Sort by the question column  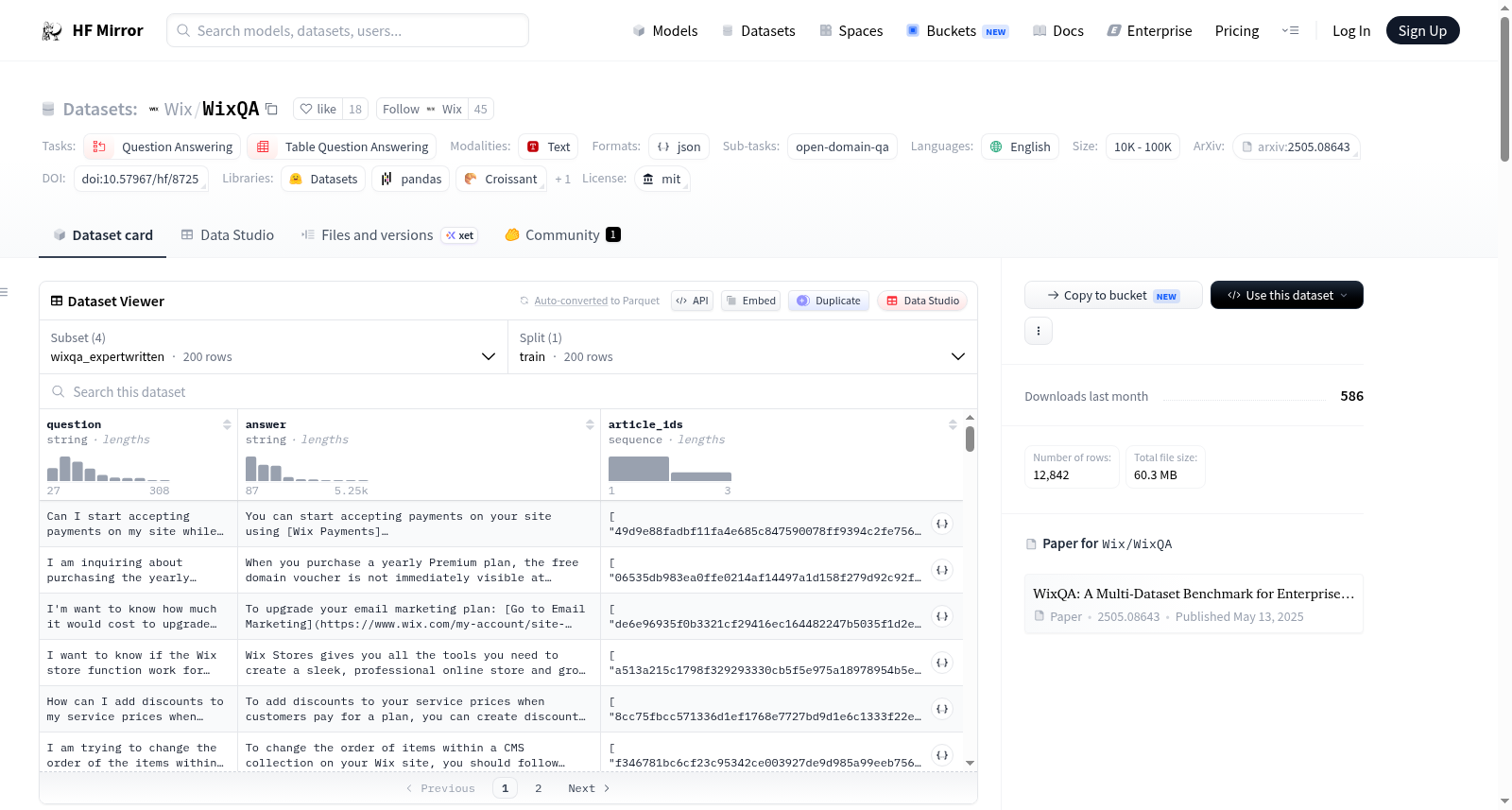click(227, 424)
